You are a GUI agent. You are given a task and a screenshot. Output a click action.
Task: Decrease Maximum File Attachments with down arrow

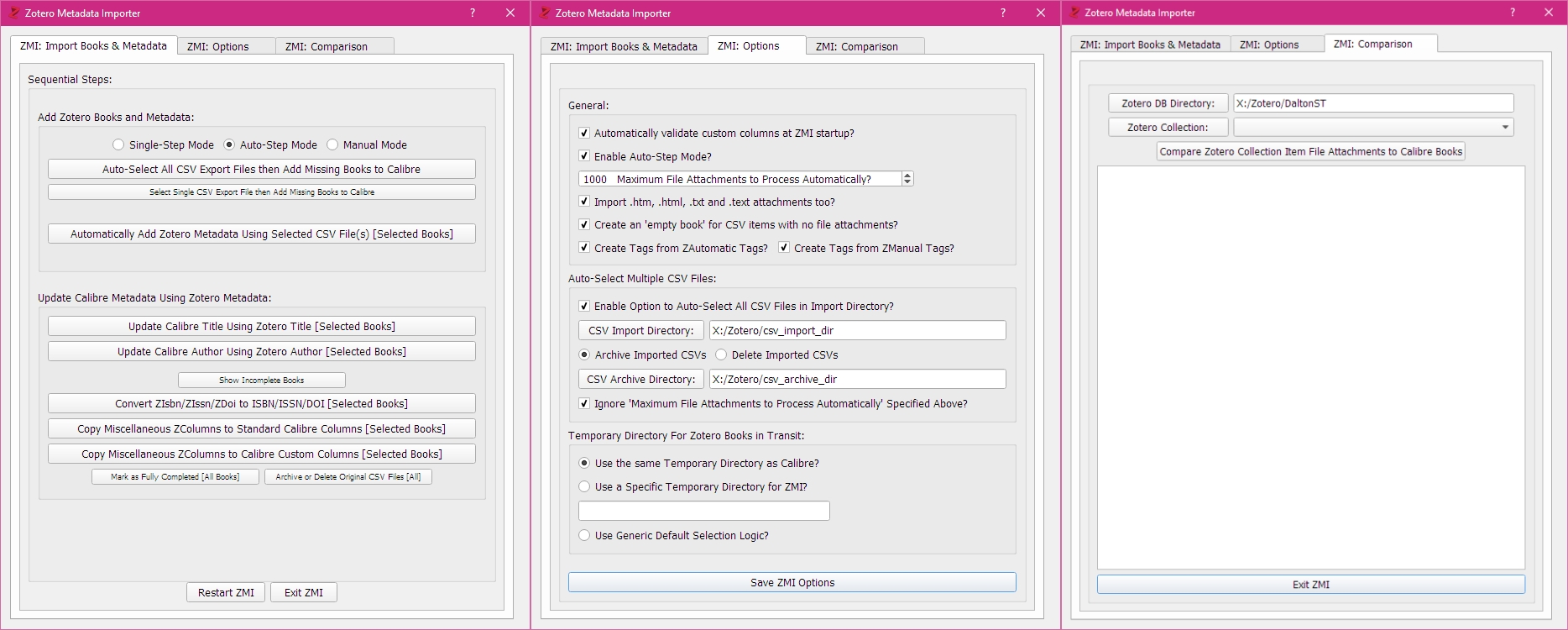tap(907, 182)
